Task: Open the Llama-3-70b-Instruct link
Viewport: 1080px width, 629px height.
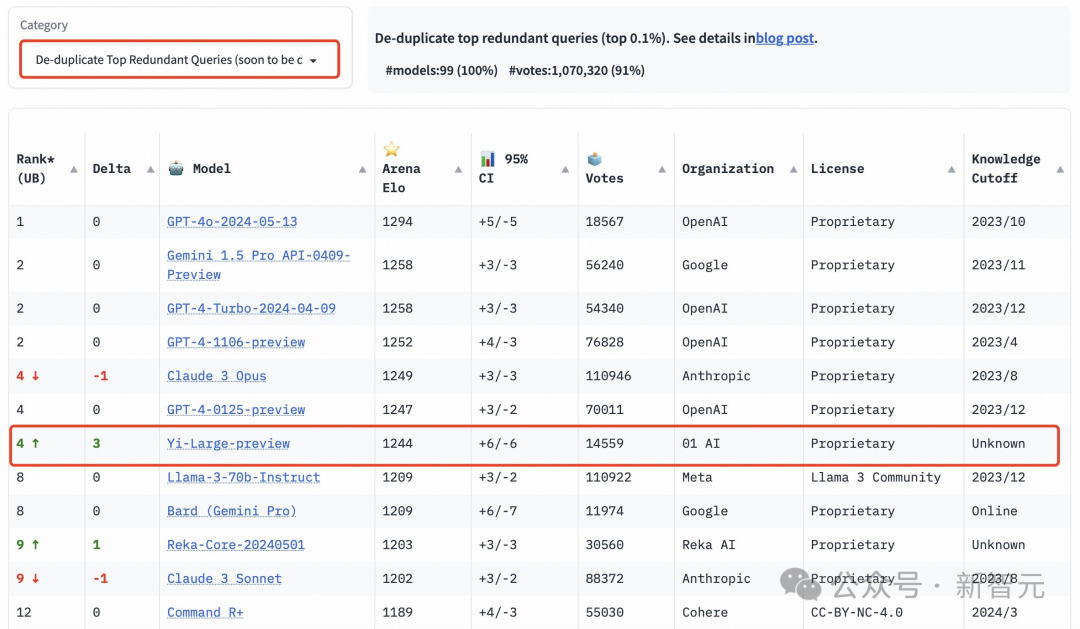Action: point(243,477)
